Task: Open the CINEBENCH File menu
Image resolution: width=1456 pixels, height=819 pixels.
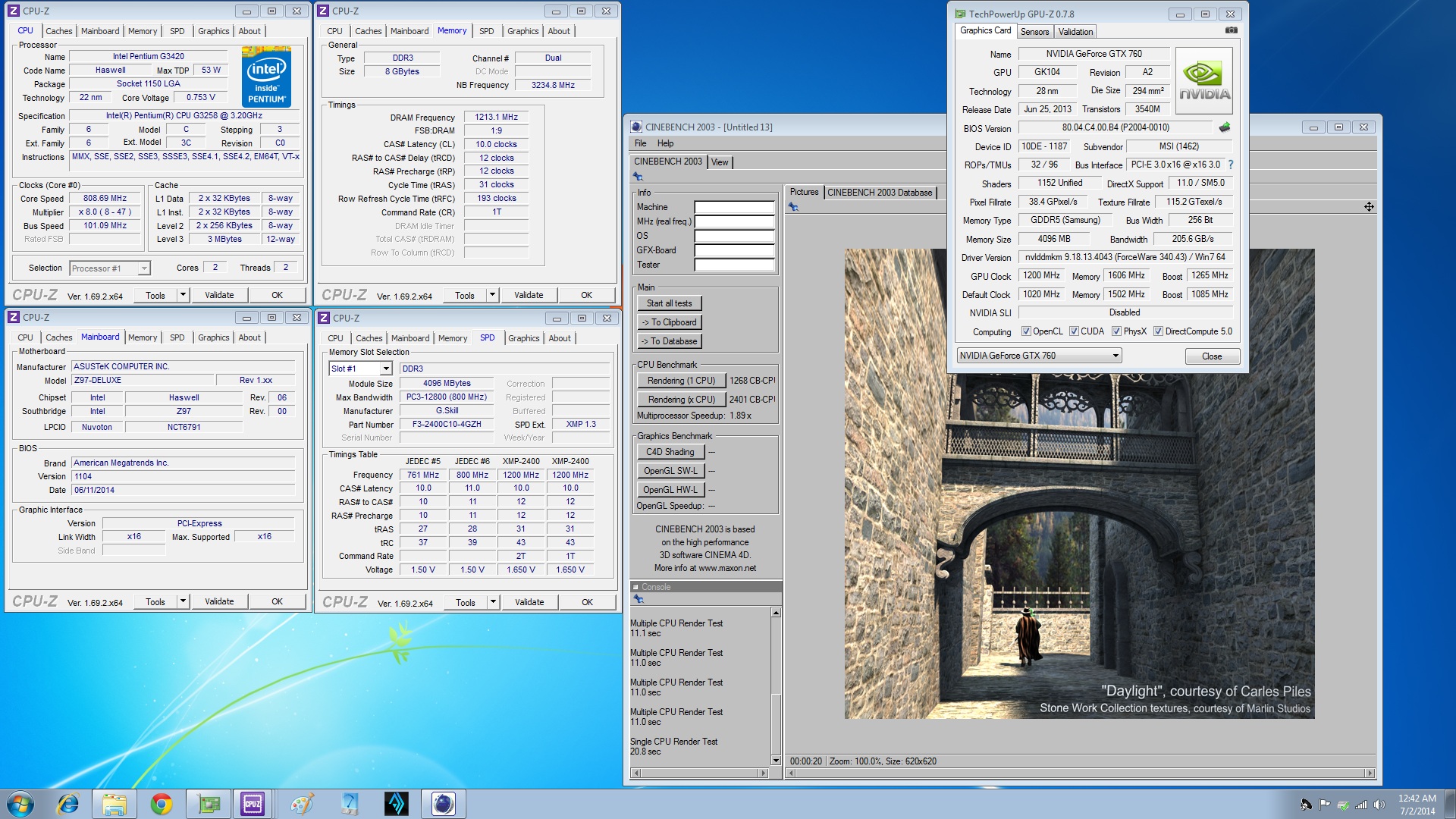Action: click(x=640, y=143)
